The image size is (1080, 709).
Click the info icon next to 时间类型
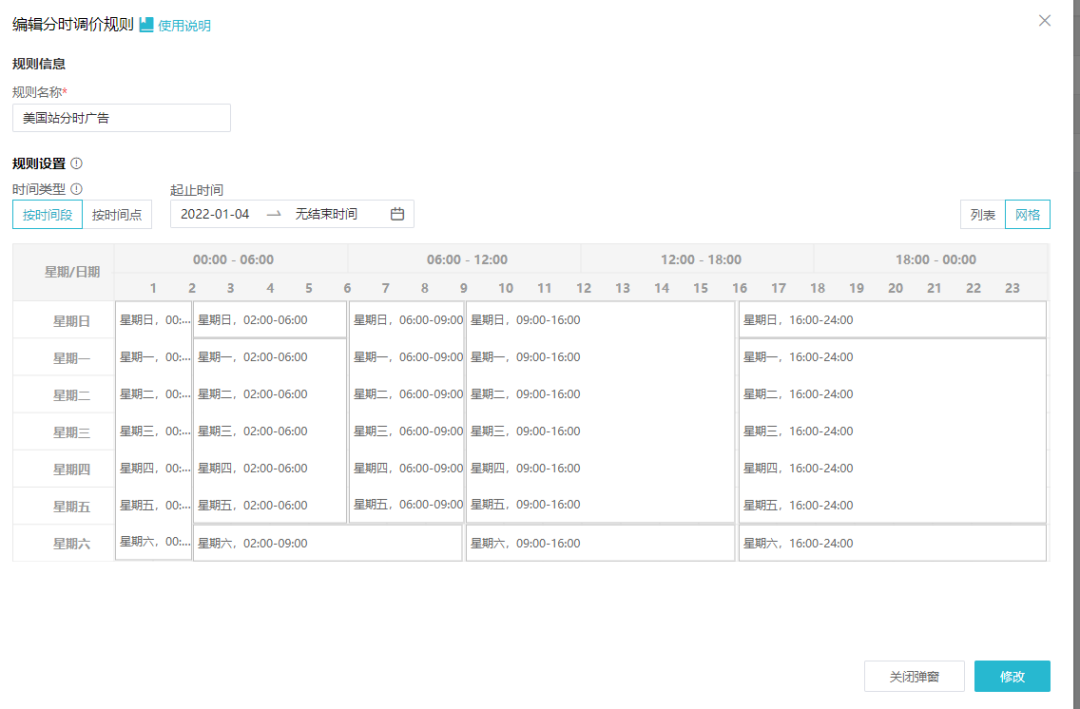click(x=77, y=189)
